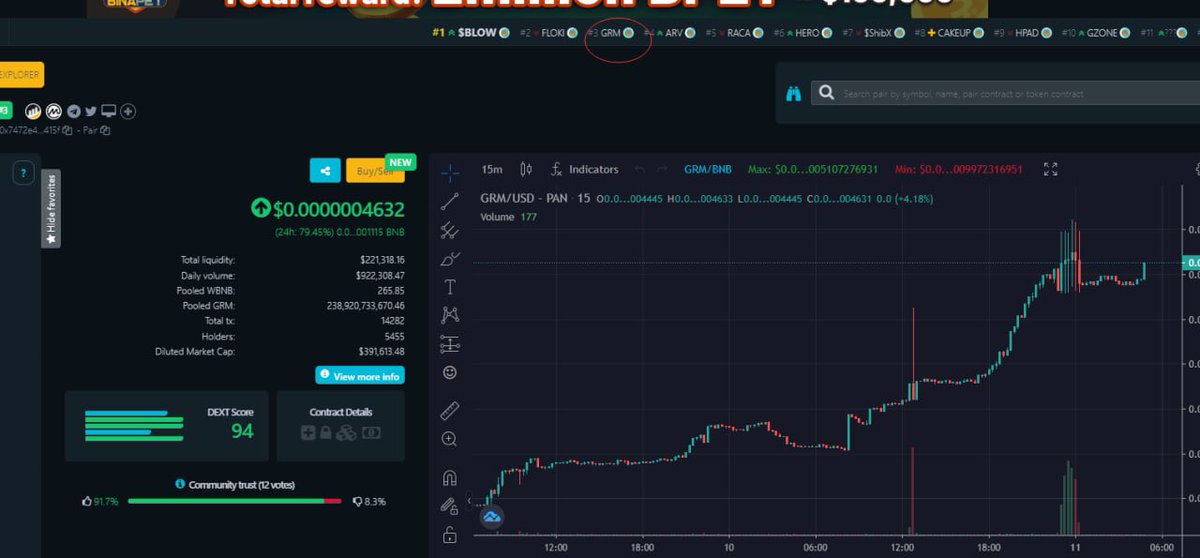Copy the token contract address
Image resolution: width=1200 pixels, height=558 pixels.
(x=68, y=130)
